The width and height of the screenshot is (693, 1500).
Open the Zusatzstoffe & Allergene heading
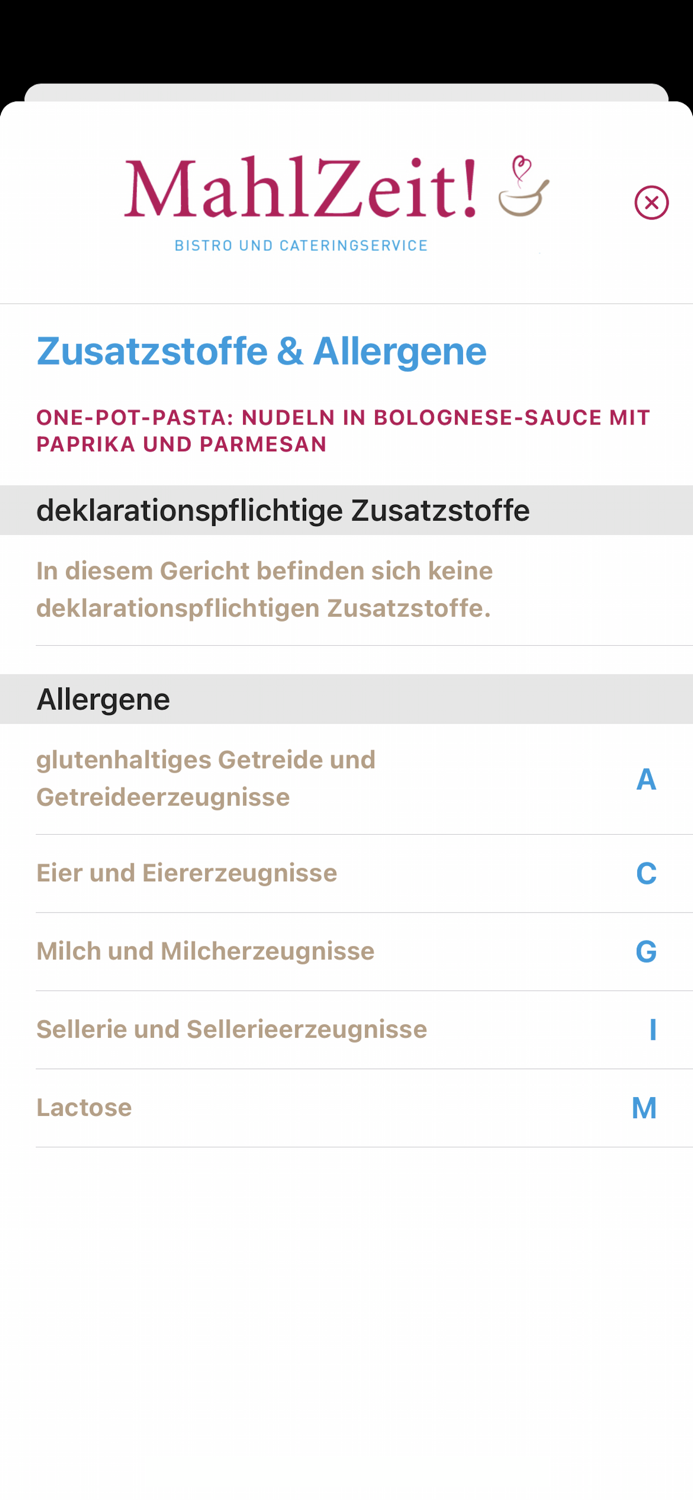click(261, 352)
